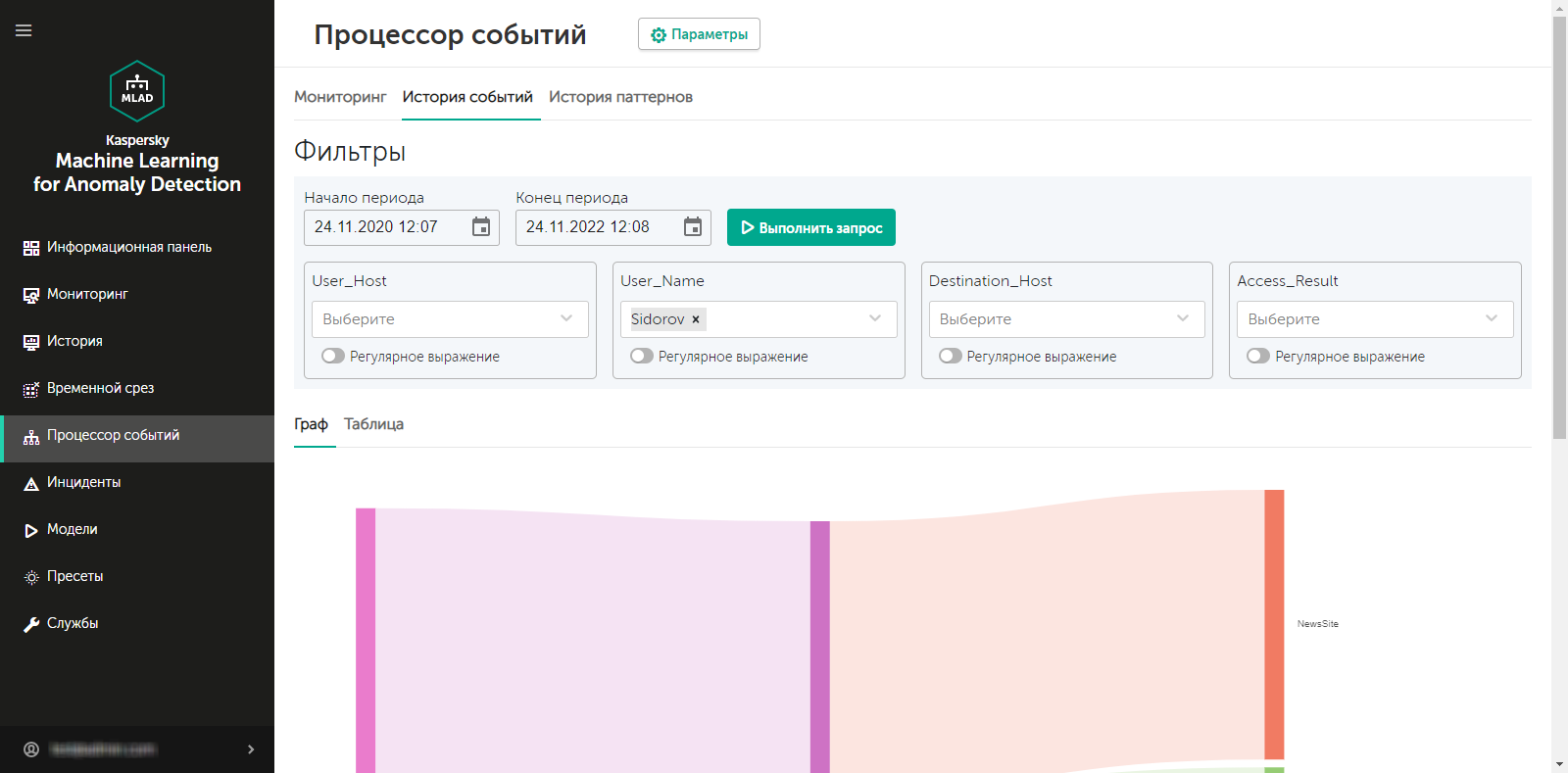Turn on regular expression for Access_Result

(x=1258, y=356)
